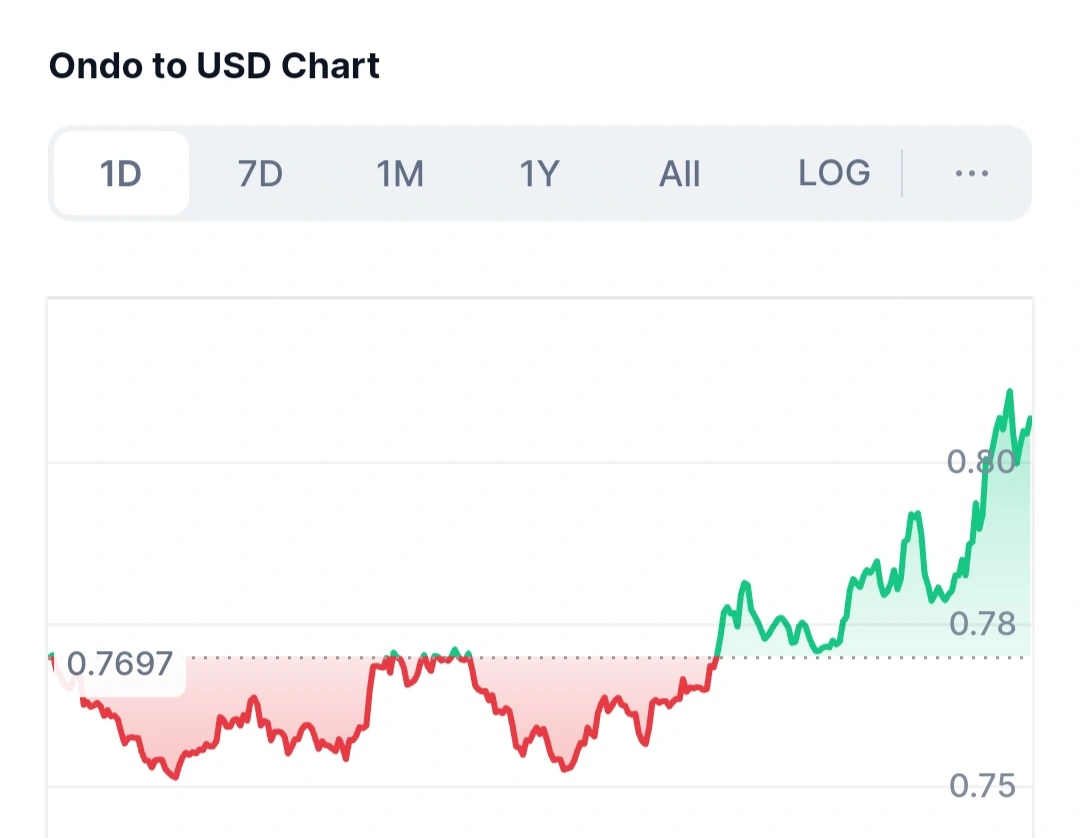Show the 1M price history
The image size is (1080, 838).
(400, 174)
